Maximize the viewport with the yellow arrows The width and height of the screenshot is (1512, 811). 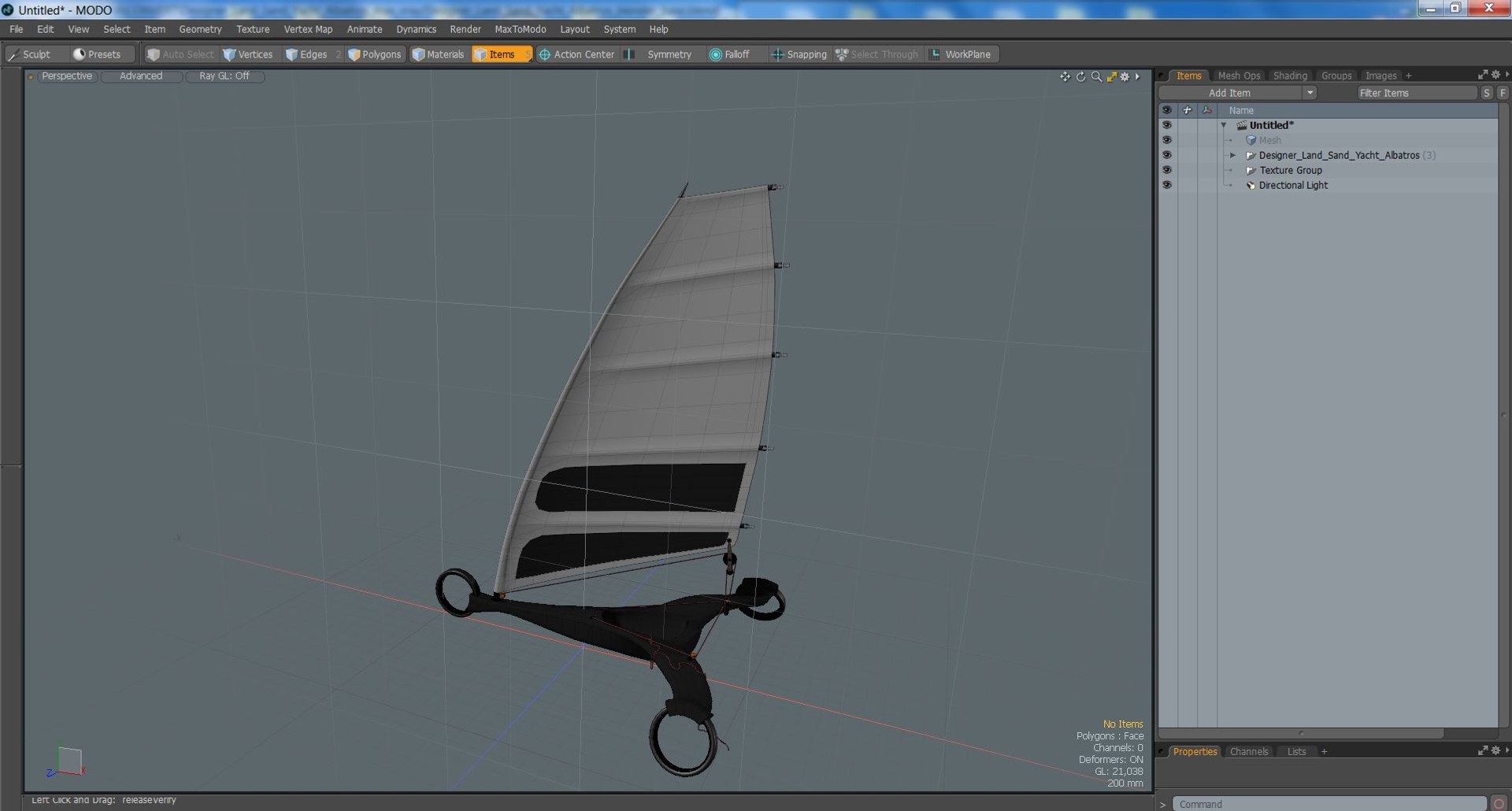point(1111,76)
